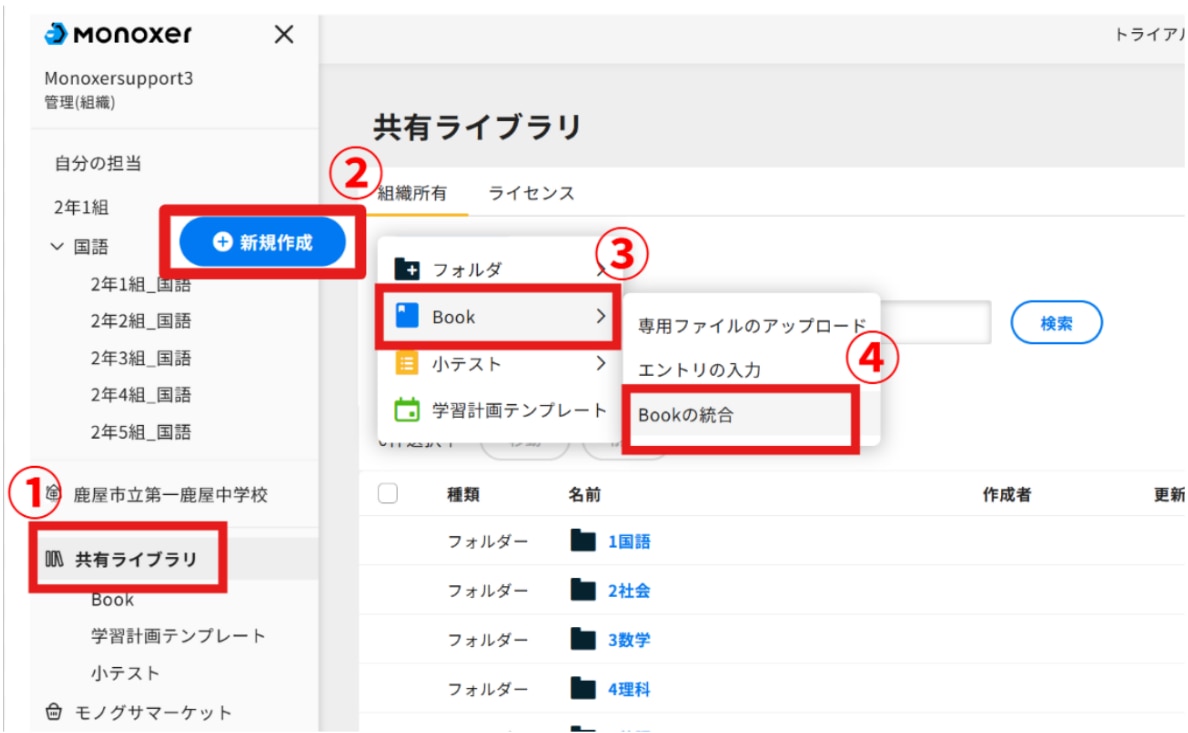
Task: Select Bookの統合 from the submenu
Action: coord(686,415)
